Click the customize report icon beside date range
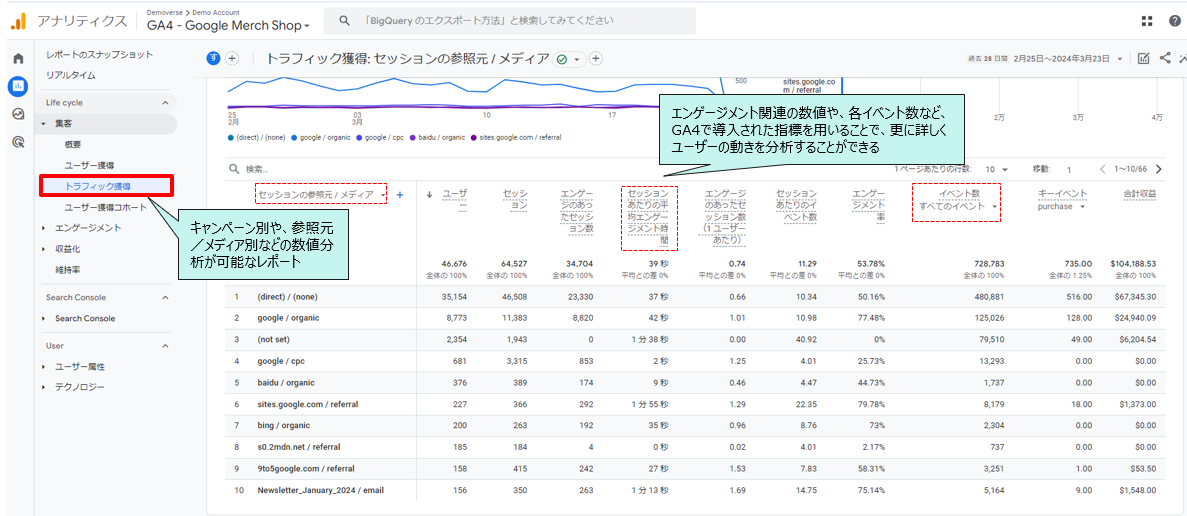The width and height of the screenshot is (1187, 516). click(x=1143, y=58)
